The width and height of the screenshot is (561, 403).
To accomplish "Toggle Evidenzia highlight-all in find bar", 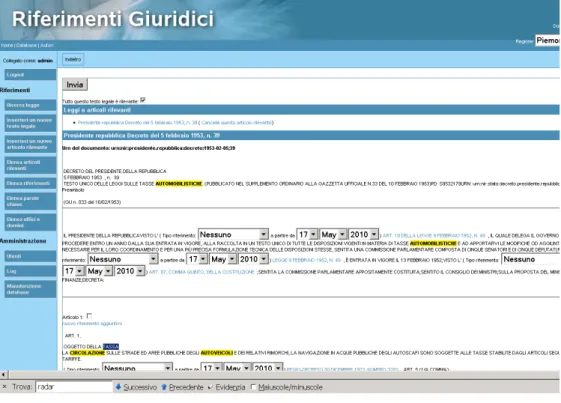I will [x=226, y=387].
